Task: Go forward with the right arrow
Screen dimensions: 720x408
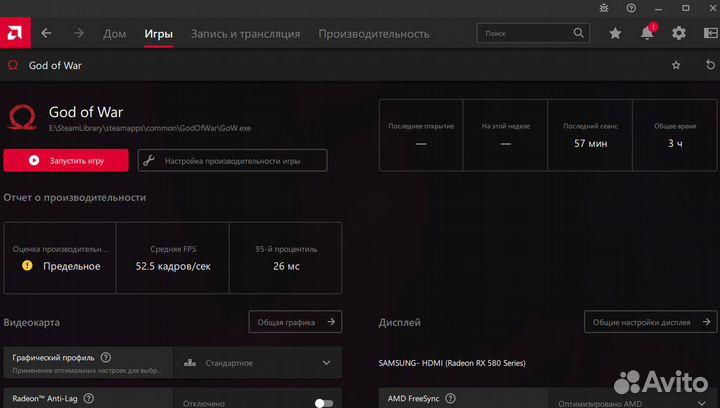Action: point(79,33)
